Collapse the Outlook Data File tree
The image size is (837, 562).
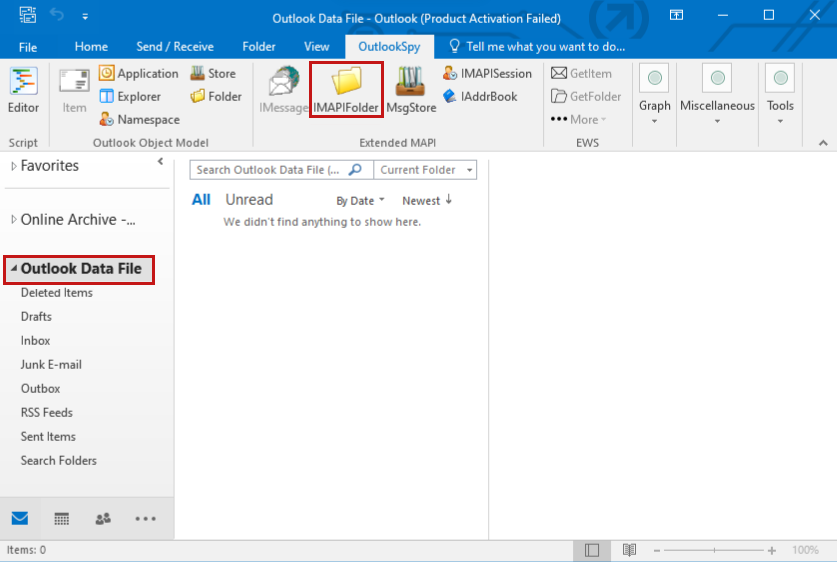(x=14, y=268)
